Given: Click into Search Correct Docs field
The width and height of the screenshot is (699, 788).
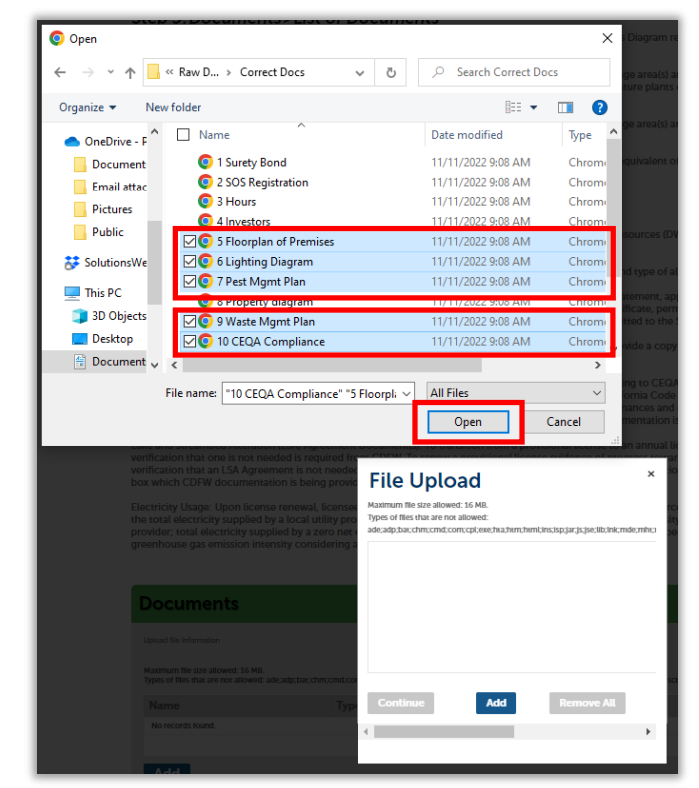Looking at the screenshot, I should (x=514, y=72).
